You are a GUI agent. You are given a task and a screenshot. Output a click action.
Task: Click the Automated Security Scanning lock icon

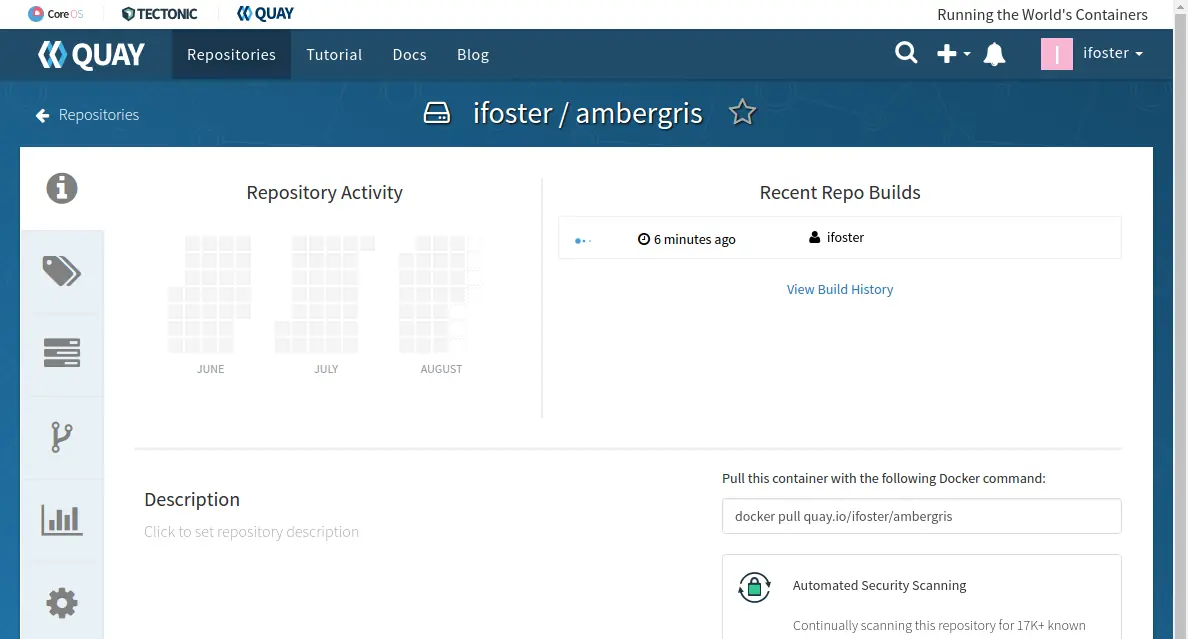(x=755, y=587)
